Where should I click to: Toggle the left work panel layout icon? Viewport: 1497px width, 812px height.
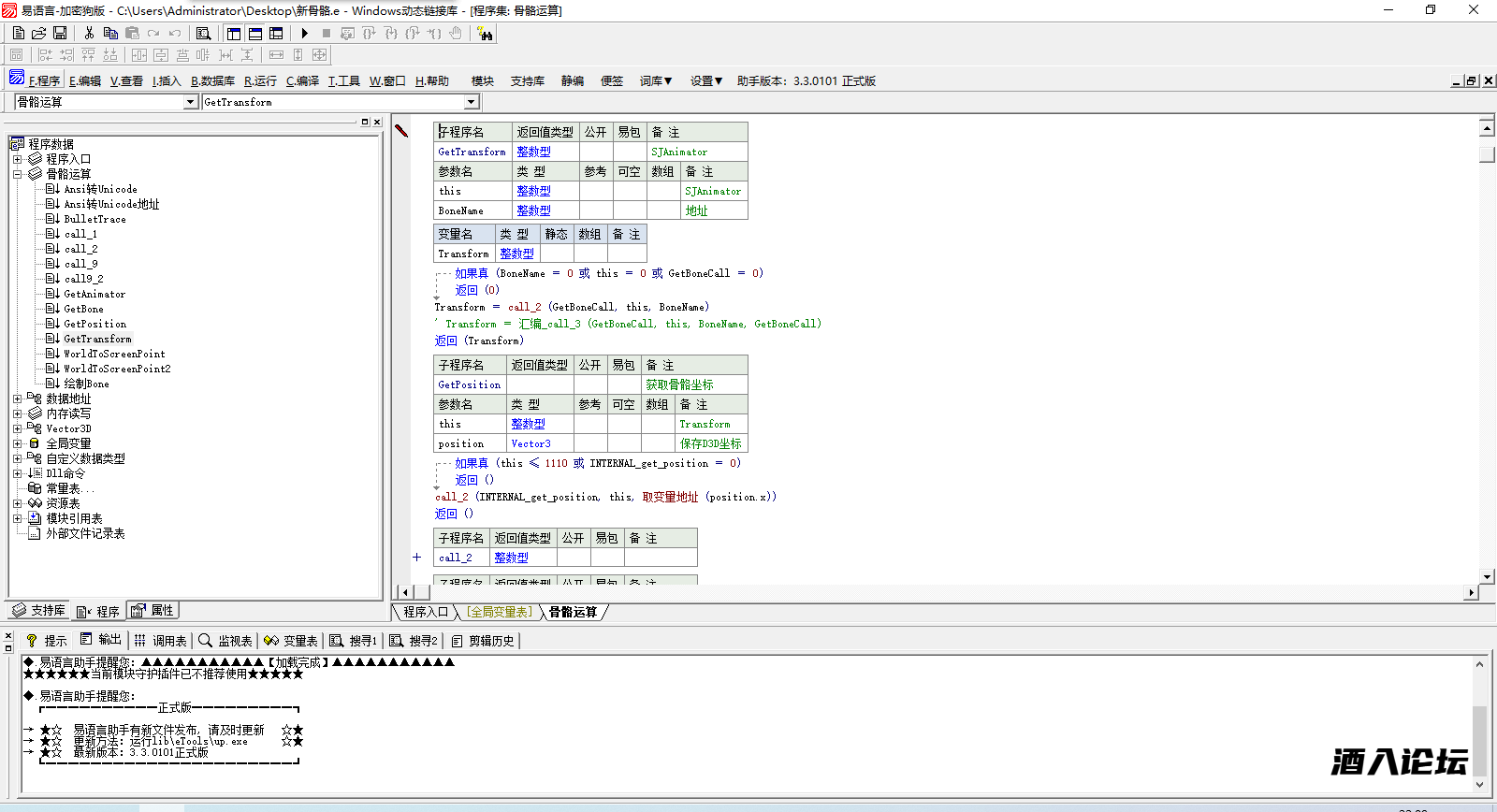(x=234, y=33)
